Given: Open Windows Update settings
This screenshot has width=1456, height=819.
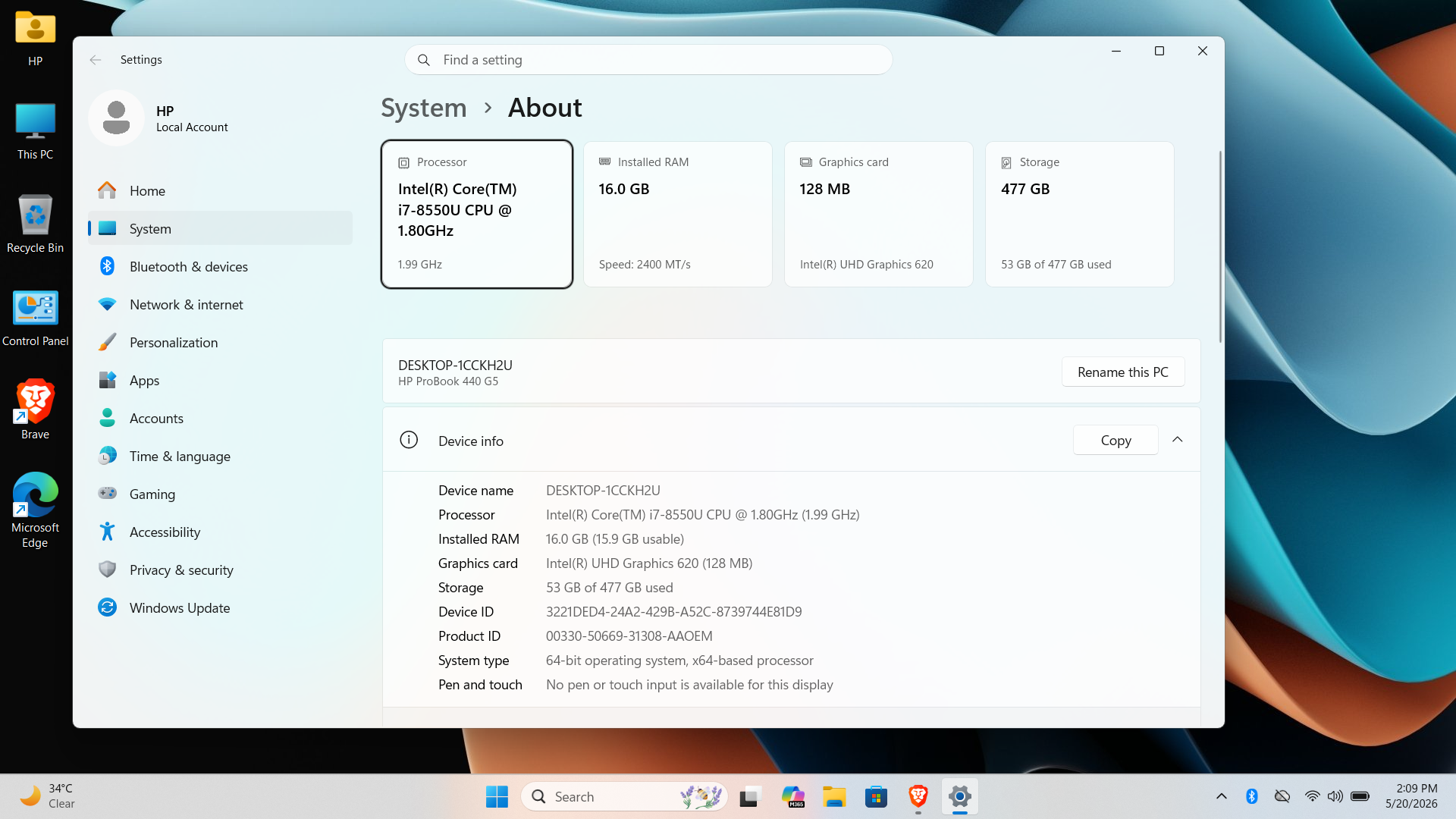Looking at the screenshot, I should tap(220, 608).
